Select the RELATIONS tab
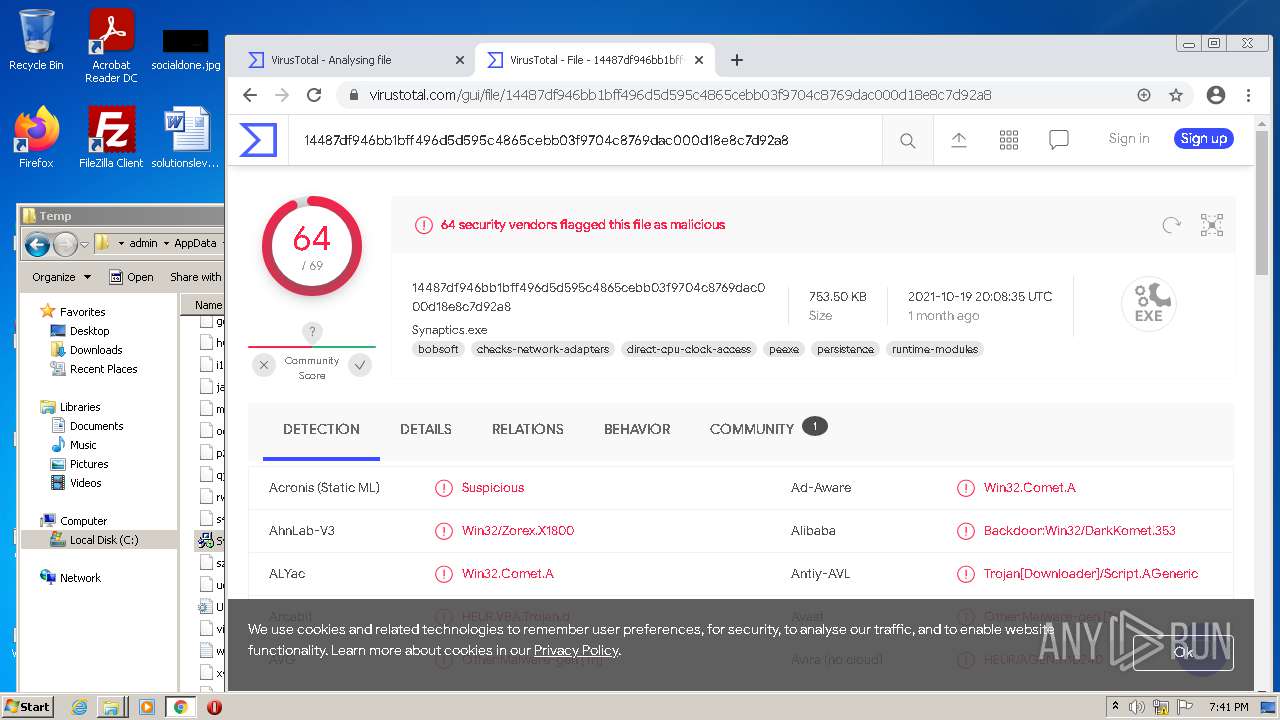1280x720 pixels. 528,429
